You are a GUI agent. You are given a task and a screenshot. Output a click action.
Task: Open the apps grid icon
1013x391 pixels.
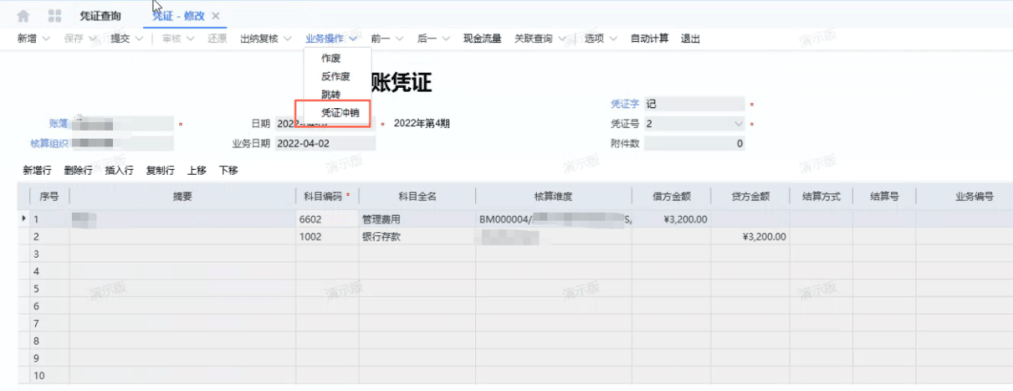tap(55, 16)
